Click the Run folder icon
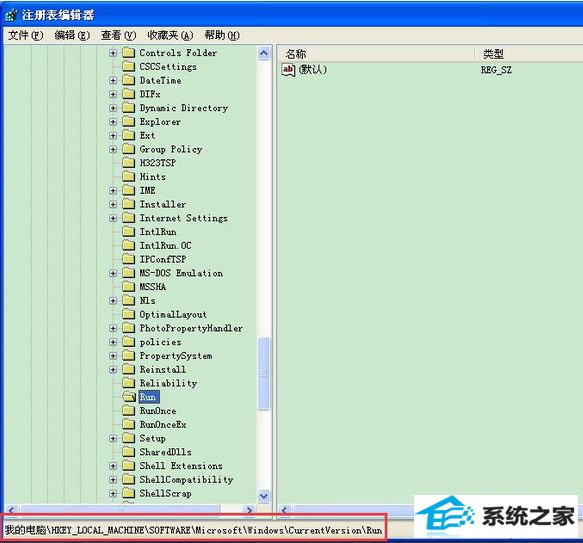Screen dimensions: 583x543 point(129,397)
